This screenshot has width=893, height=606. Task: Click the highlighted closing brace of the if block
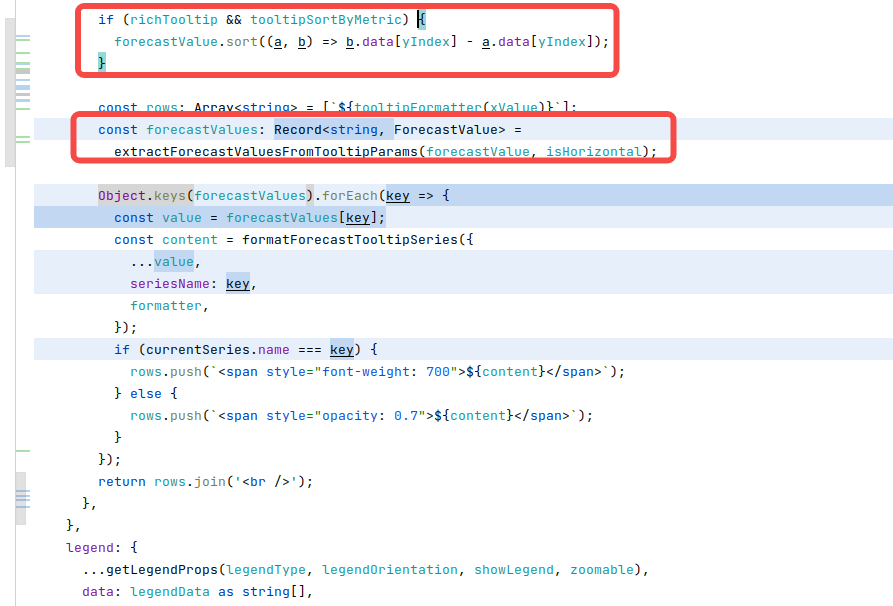pyautogui.click(x=101, y=63)
